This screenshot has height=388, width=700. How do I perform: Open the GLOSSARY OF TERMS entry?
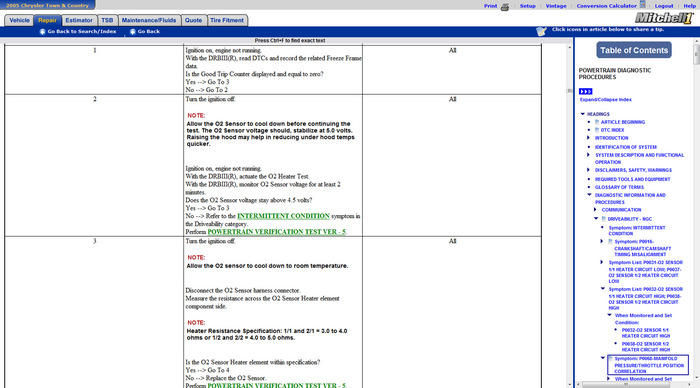pyautogui.click(x=619, y=188)
